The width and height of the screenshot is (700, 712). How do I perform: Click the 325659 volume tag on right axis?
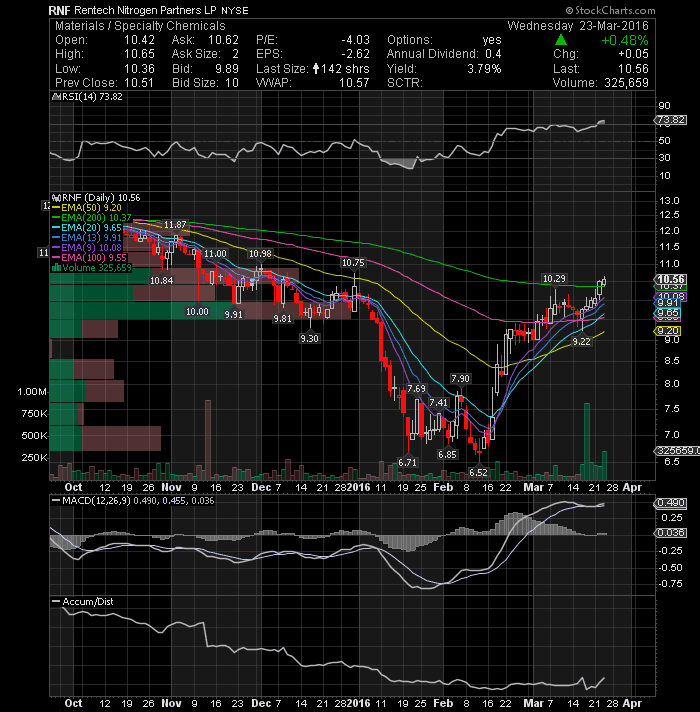676,450
